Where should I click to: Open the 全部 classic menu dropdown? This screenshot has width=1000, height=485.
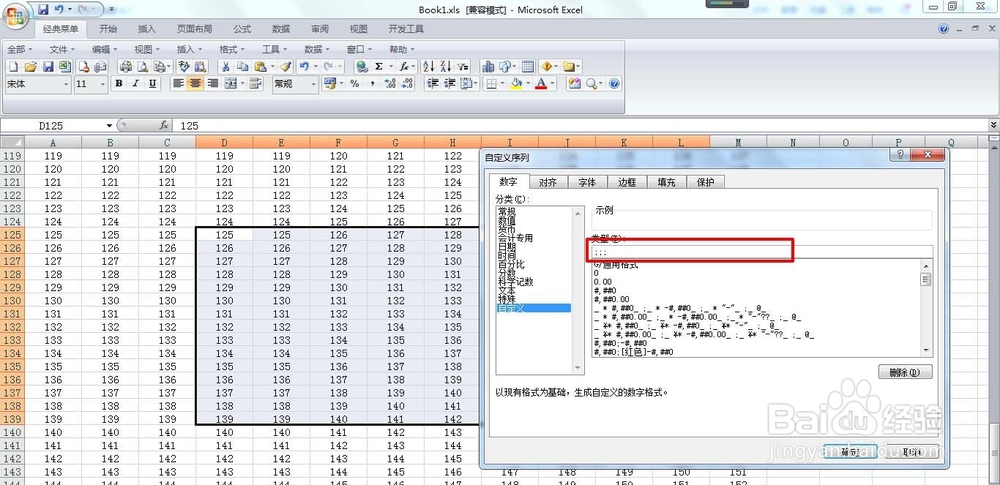click(20, 49)
